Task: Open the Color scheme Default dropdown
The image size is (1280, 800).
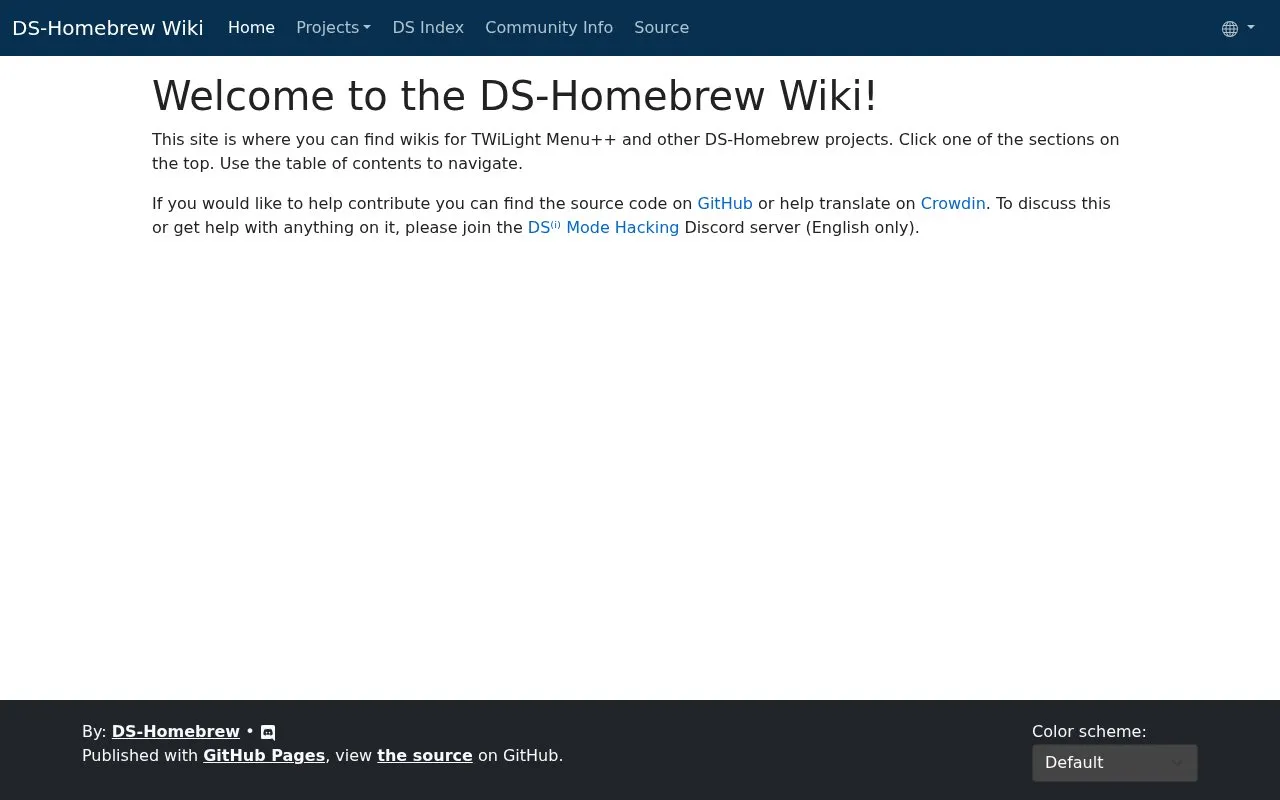Action: [1114, 763]
